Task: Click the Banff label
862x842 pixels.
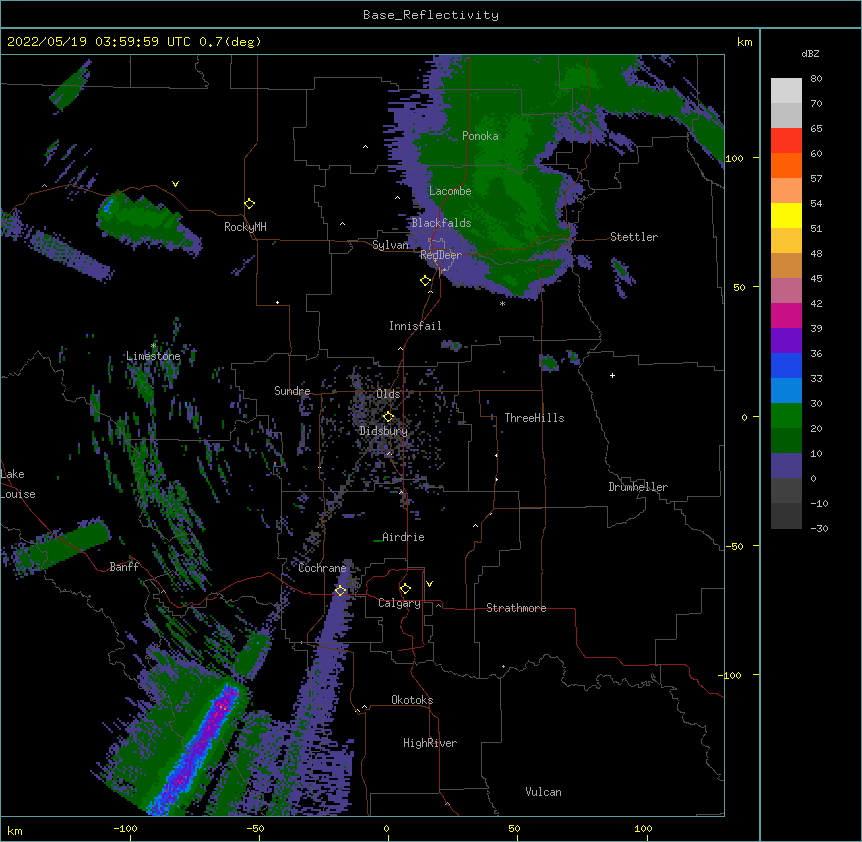Action: (x=124, y=567)
